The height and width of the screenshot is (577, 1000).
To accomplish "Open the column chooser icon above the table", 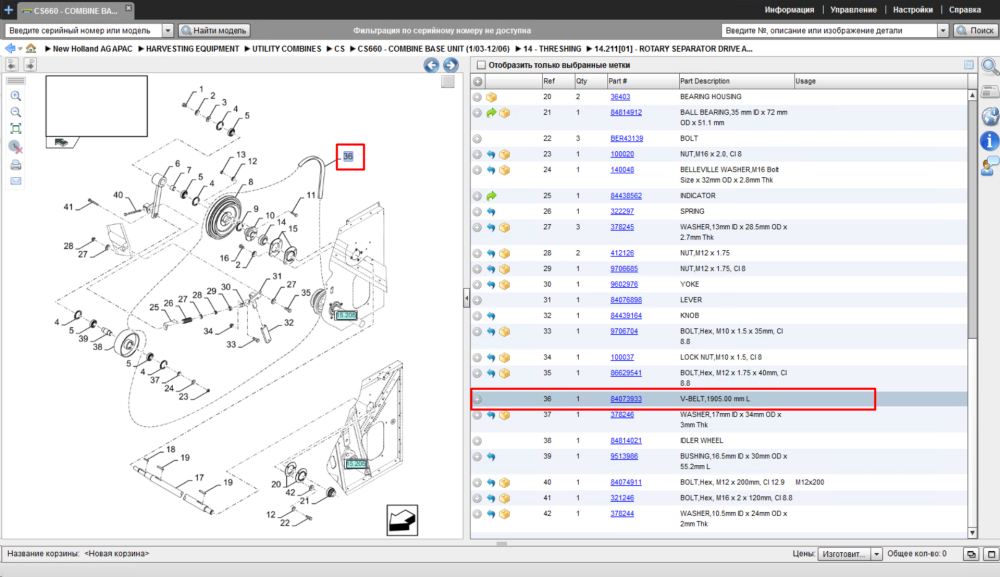I will [x=969, y=64].
